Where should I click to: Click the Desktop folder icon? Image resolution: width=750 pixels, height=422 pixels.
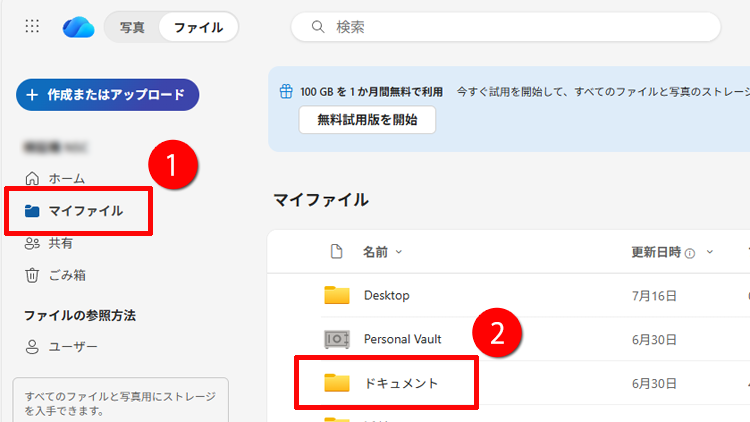(337, 295)
